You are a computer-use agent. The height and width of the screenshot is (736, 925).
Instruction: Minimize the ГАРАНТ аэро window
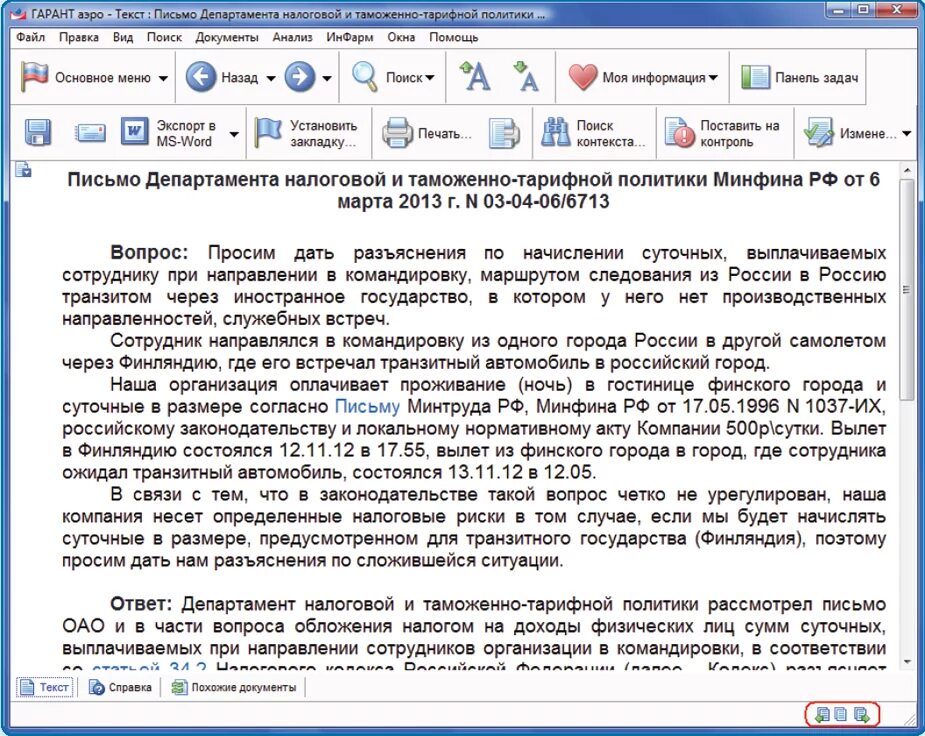click(x=839, y=10)
